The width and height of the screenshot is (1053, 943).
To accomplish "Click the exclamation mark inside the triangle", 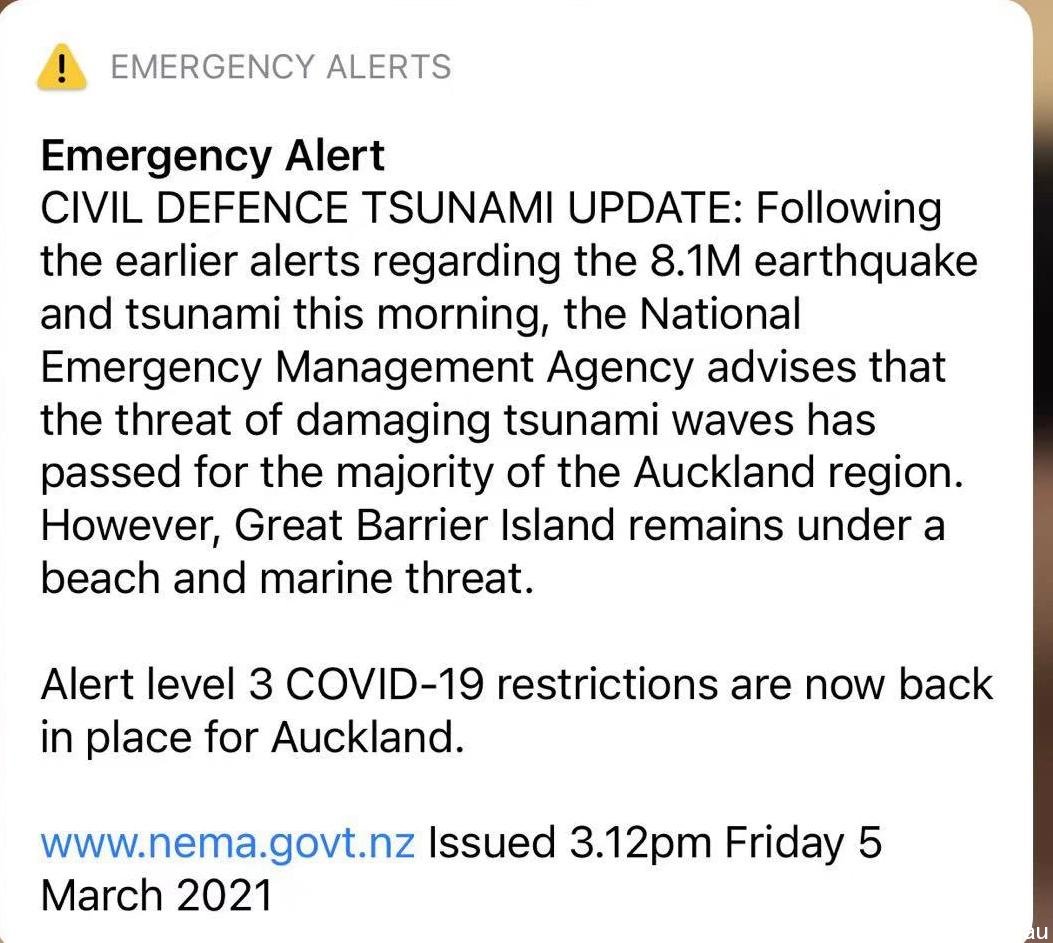I will point(61,69).
